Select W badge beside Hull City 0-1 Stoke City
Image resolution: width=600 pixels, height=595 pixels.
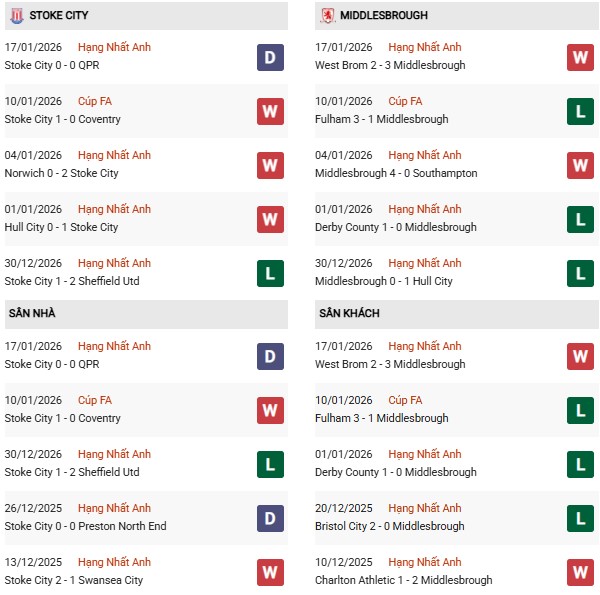[270, 219]
